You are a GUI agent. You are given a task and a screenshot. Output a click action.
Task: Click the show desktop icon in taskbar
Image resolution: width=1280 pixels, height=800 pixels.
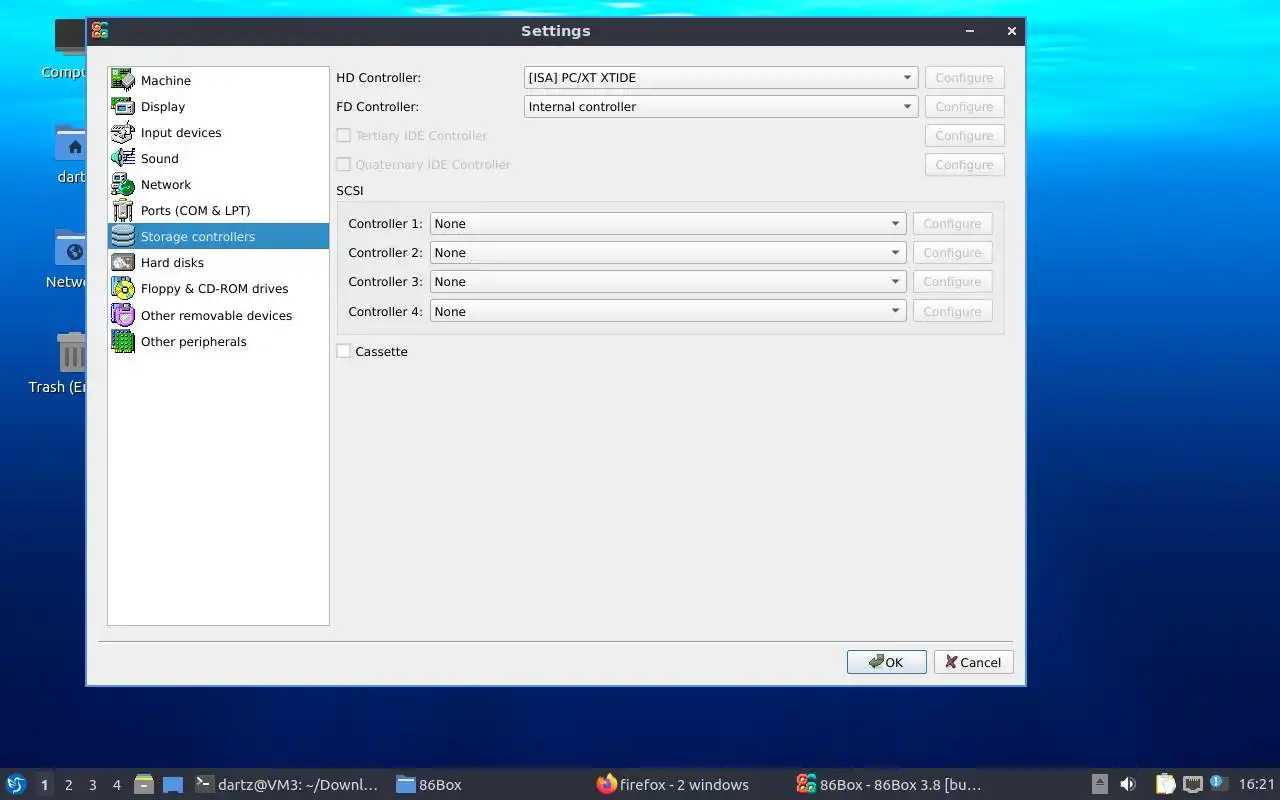[x=173, y=785]
